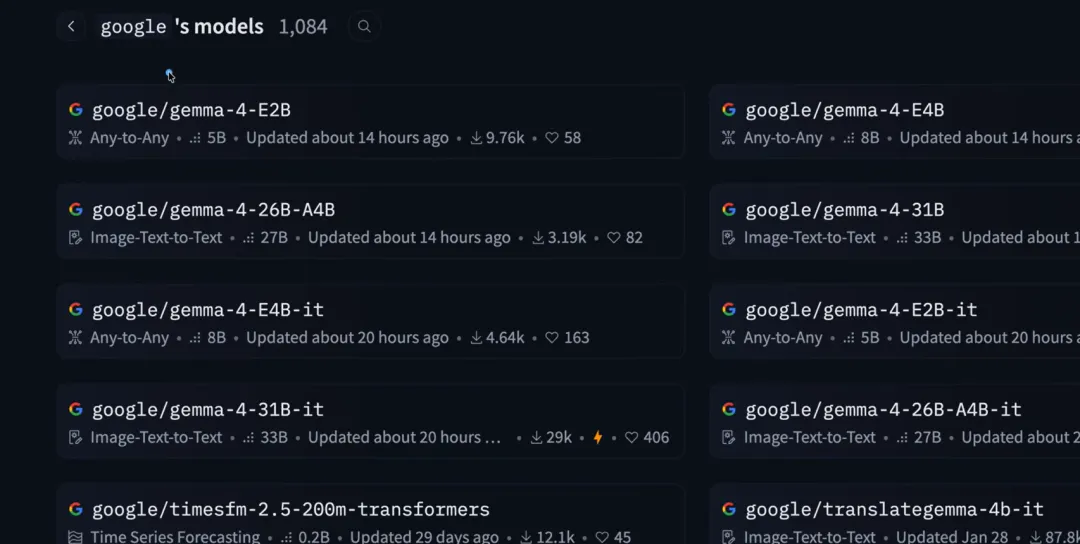
Task: Open the google/gemma-4-E4B-it model
Action: coord(208,310)
